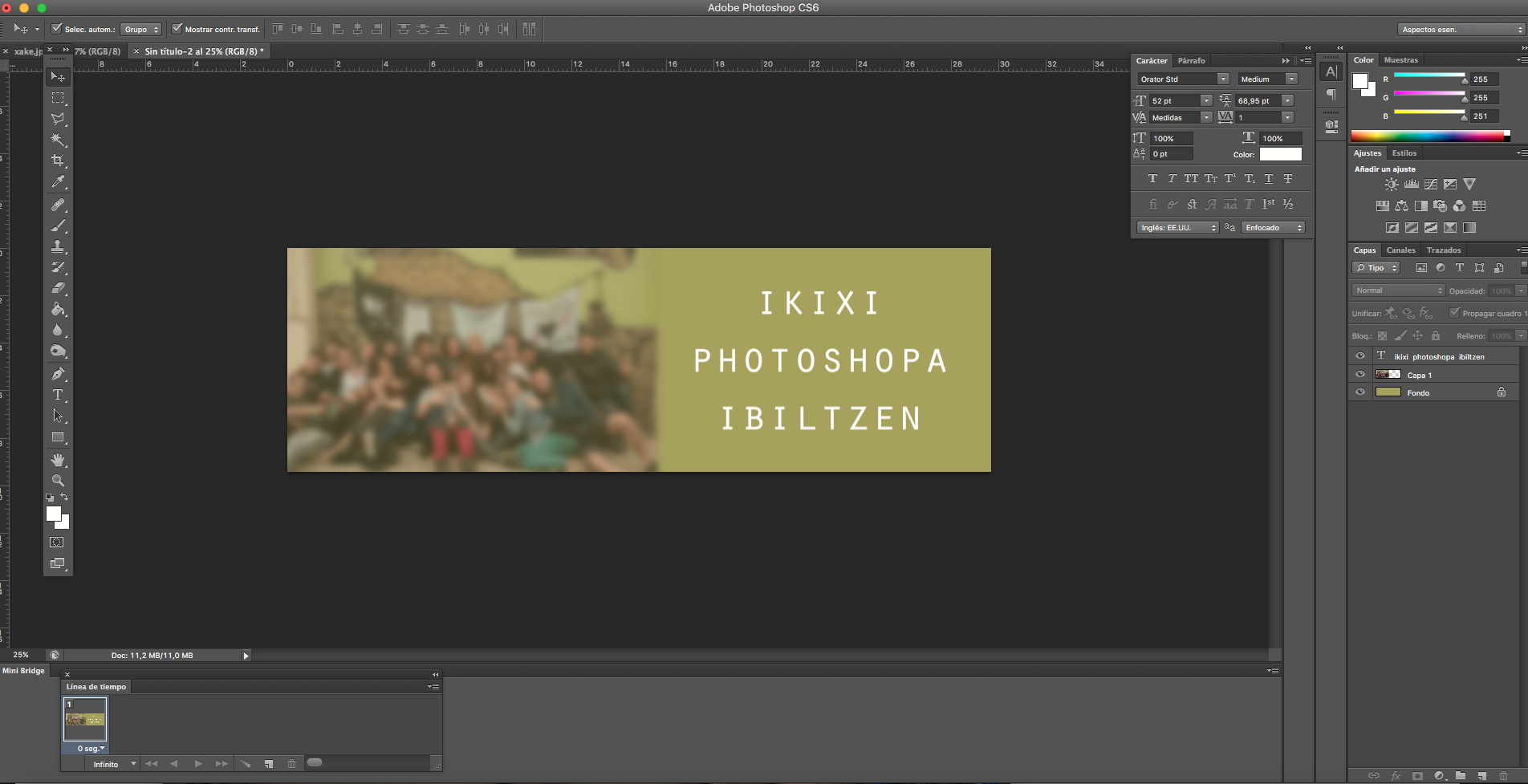This screenshot has width=1528, height=784.
Task: Toggle Quick Mask mode icon
Action: (57, 542)
